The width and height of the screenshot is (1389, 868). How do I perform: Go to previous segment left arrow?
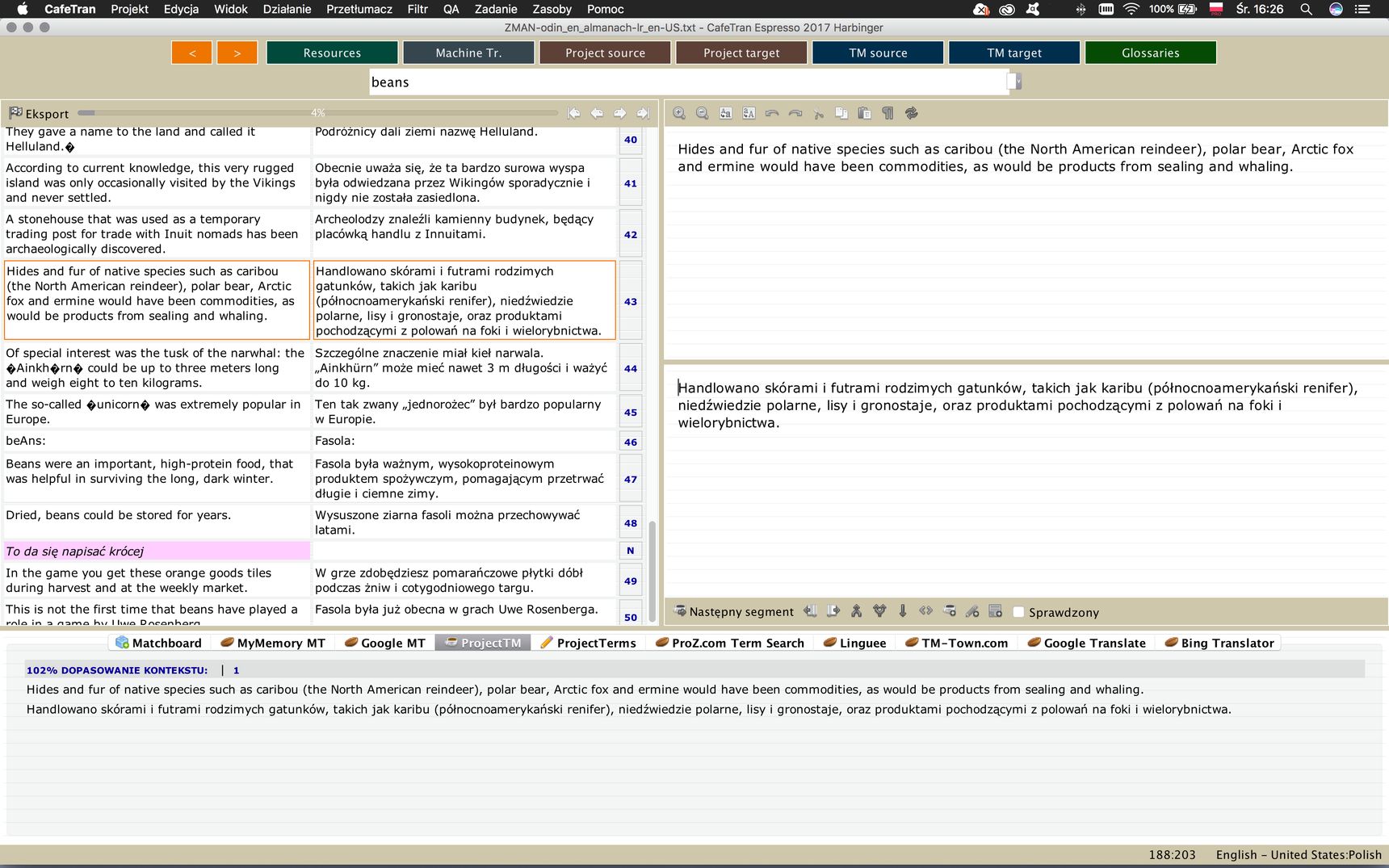(x=597, y=113)
